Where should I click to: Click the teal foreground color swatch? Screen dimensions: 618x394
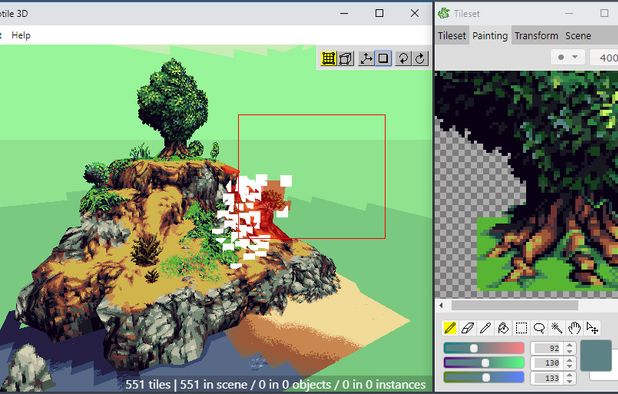pos(596,356)
